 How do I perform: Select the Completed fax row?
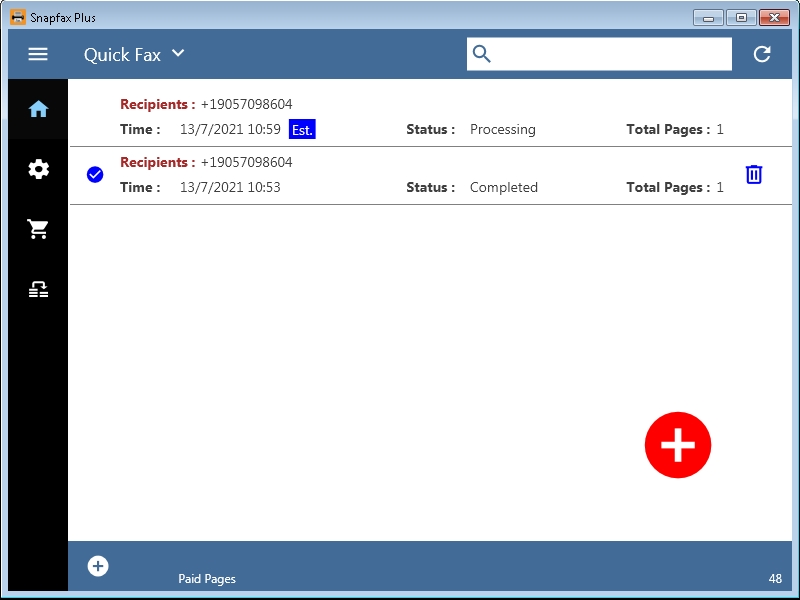(430, 175)
